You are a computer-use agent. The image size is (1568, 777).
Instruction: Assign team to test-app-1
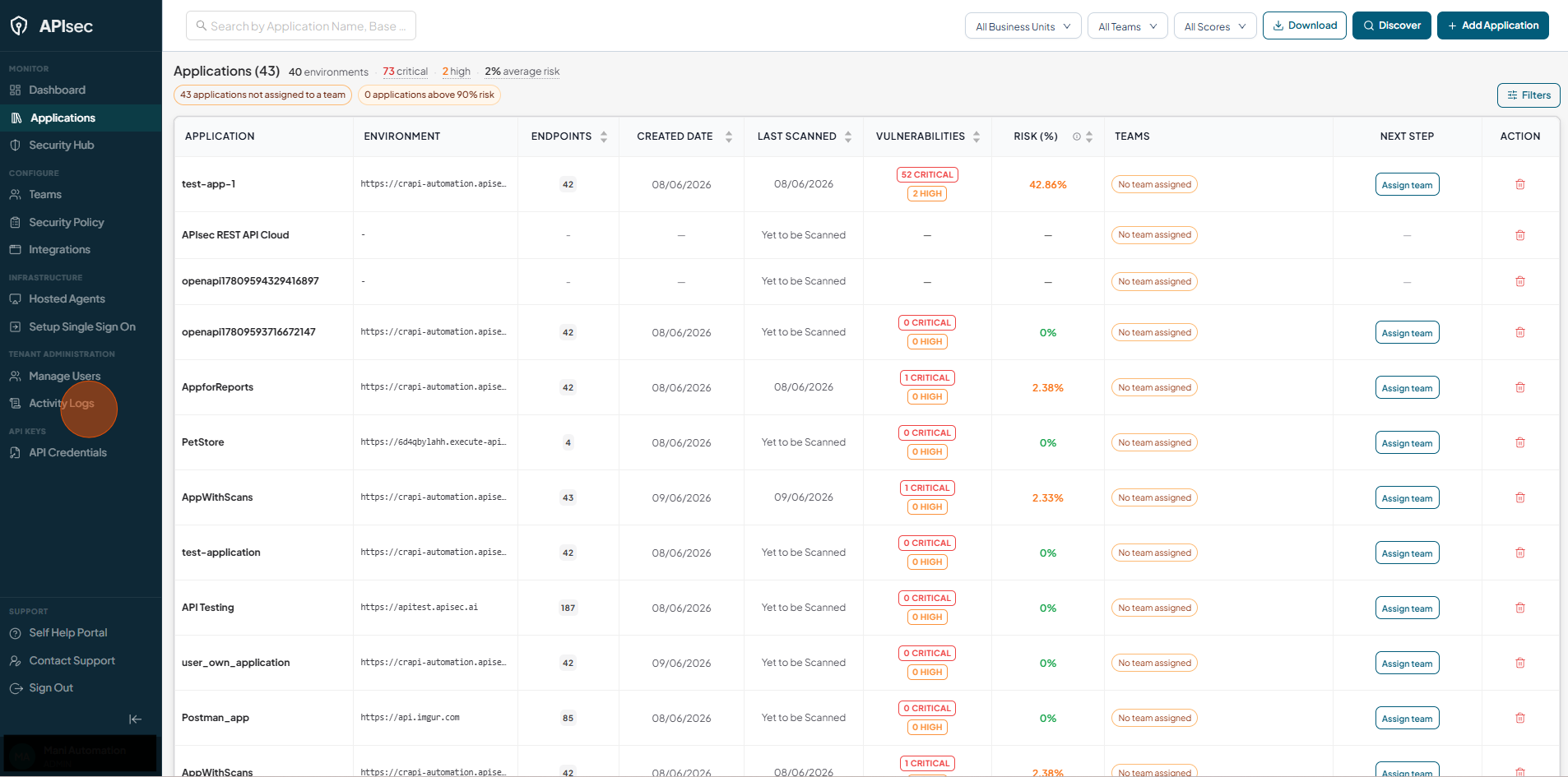[1407, 184]
